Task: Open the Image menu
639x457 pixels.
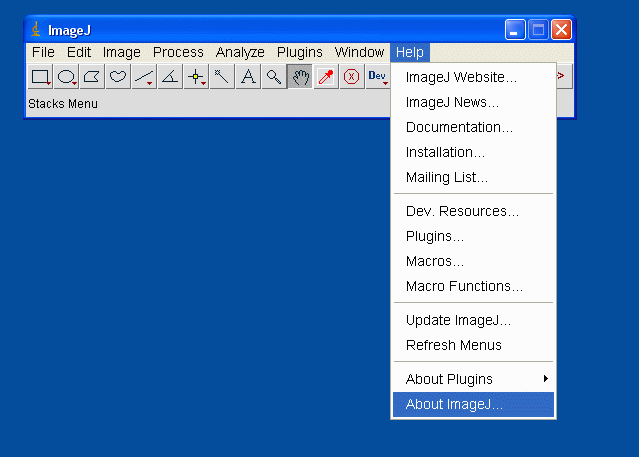Action: coord(121,52)
